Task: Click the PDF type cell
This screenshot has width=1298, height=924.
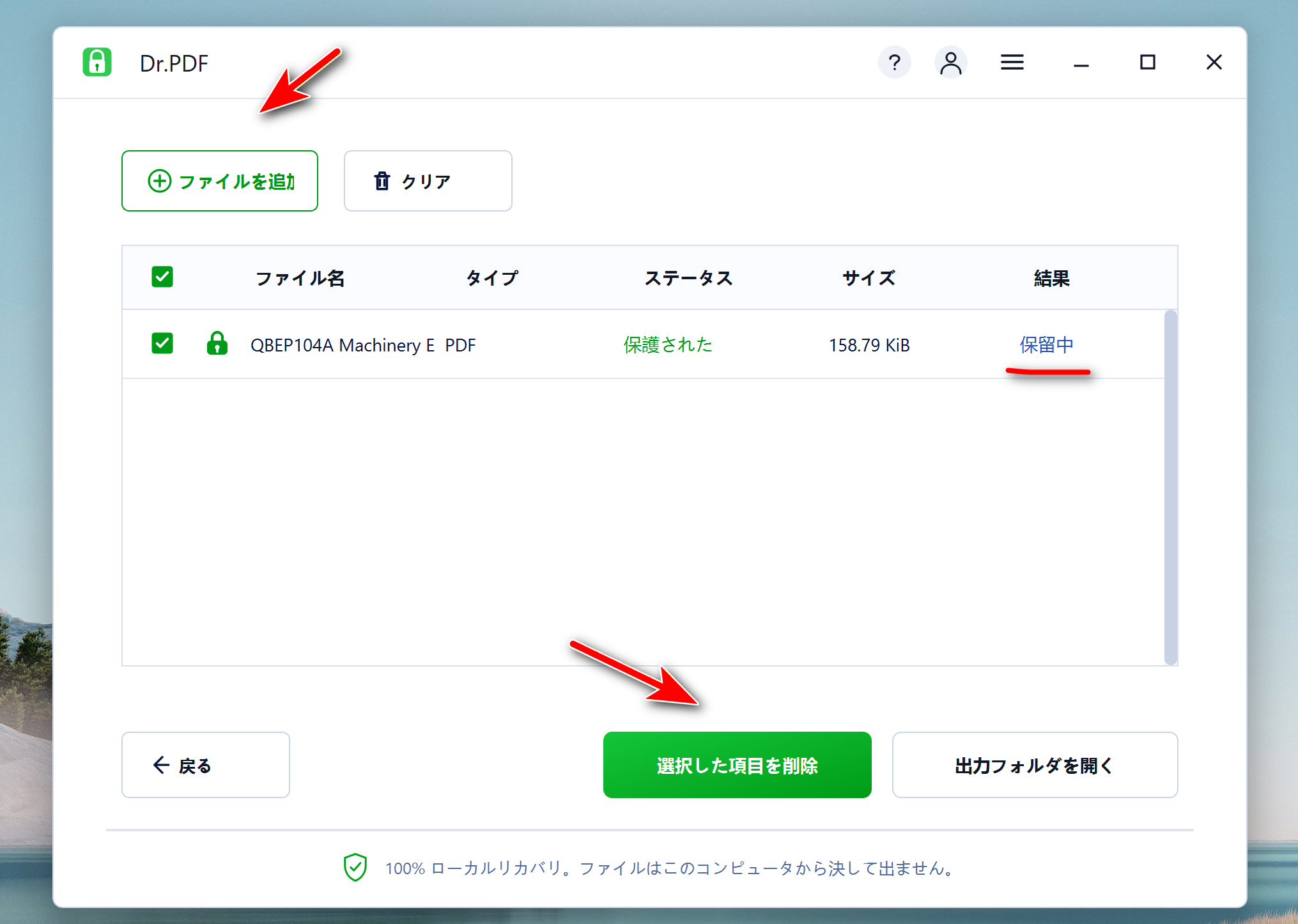Action: (x=460, y=345)
